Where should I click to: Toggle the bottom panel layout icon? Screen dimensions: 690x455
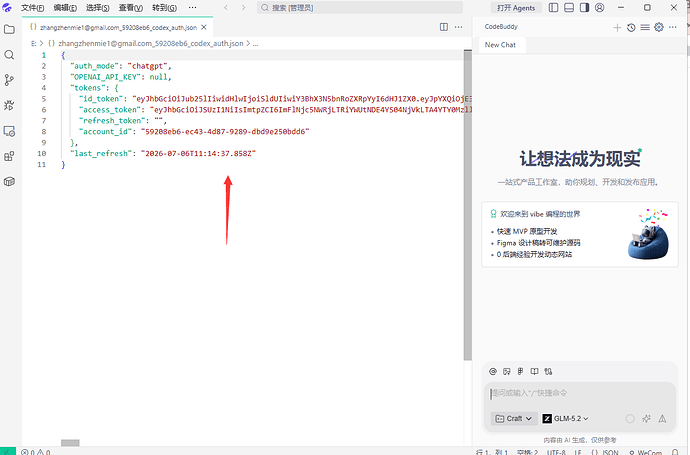(x=569, y=7)
